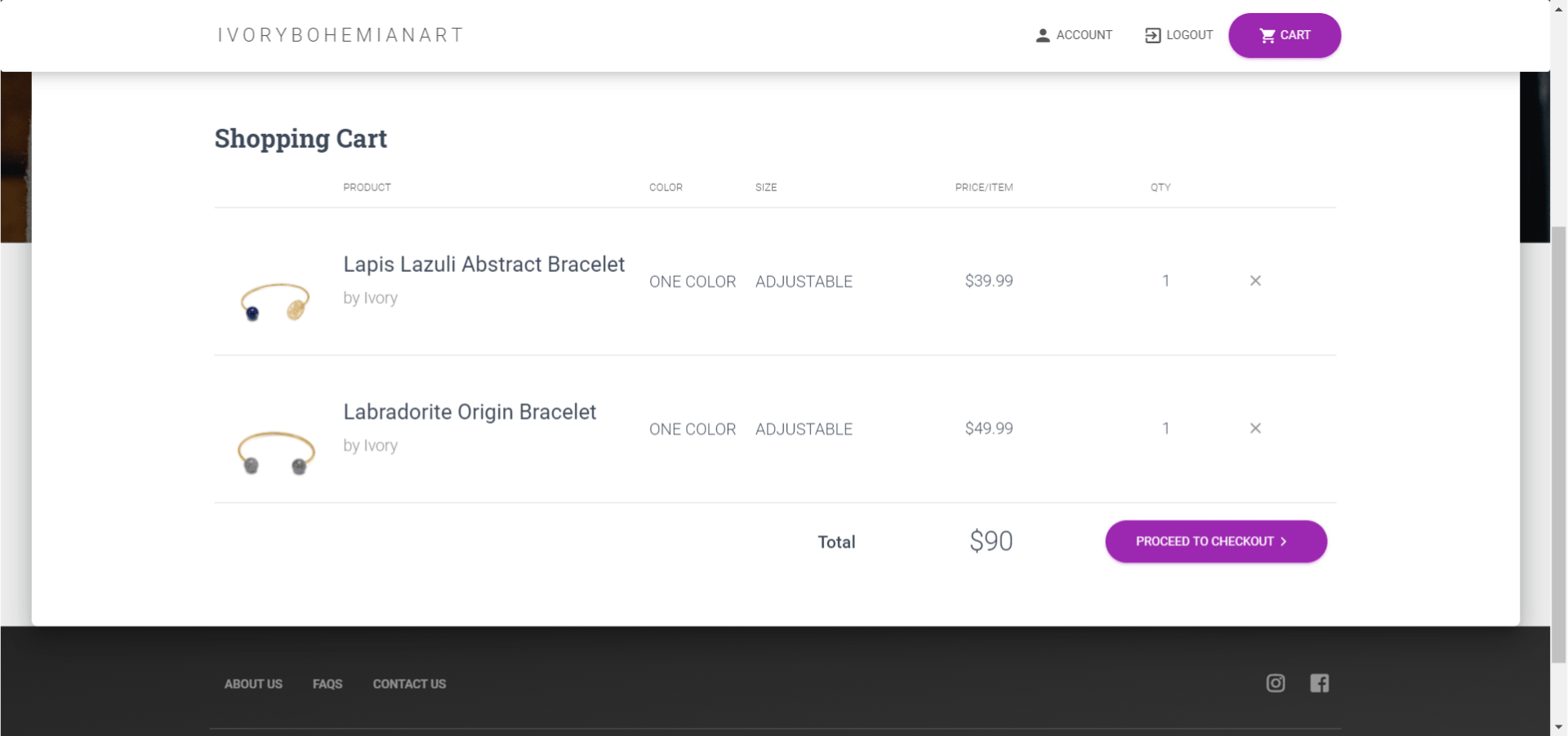1568x736 pixels.
Task: Open the Facebook icon in footer
Action: pos(1319,683)
